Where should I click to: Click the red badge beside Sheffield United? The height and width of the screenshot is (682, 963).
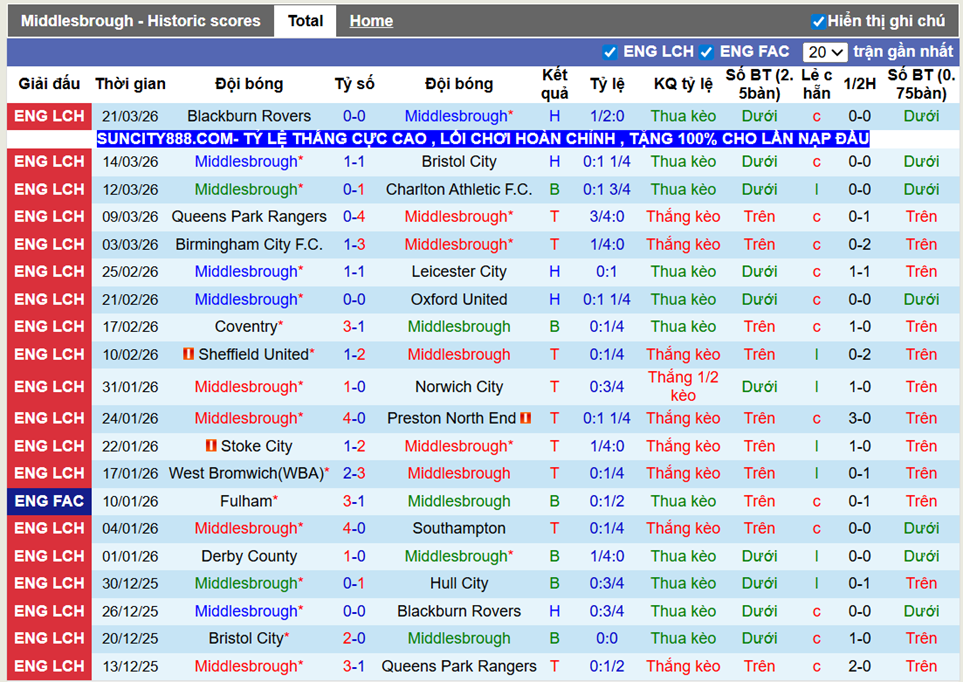click(190, 354)
